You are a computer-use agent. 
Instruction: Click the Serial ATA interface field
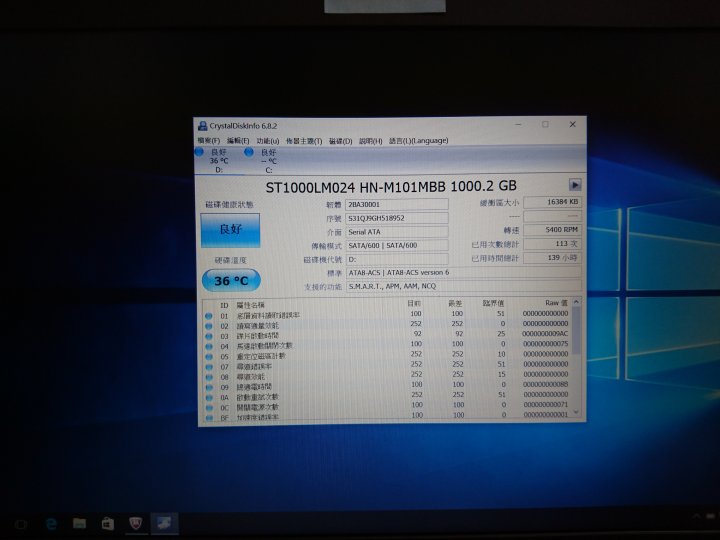click(x=397, y=232)
